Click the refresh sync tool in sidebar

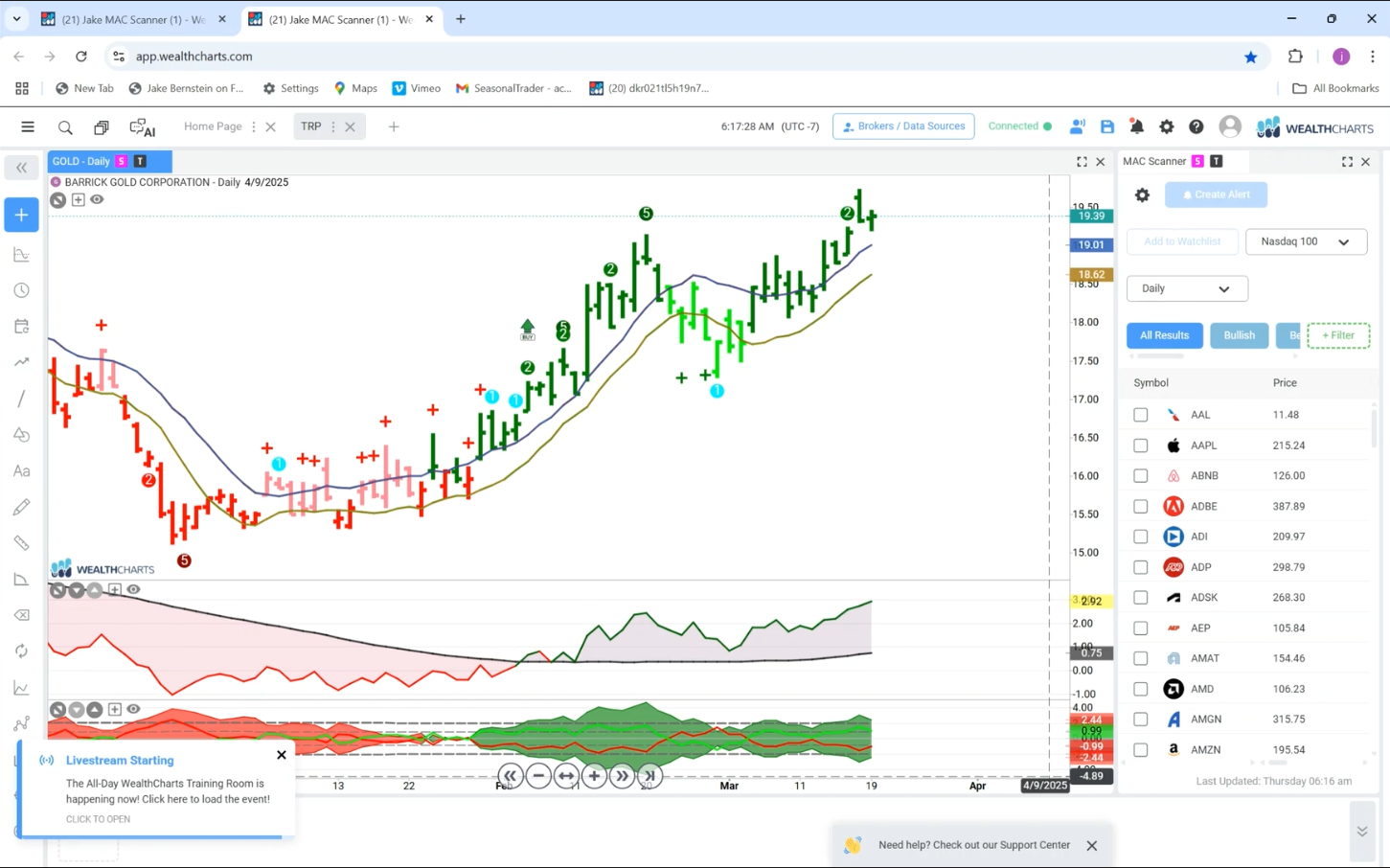pyautogui.click(x=21, y=651)
